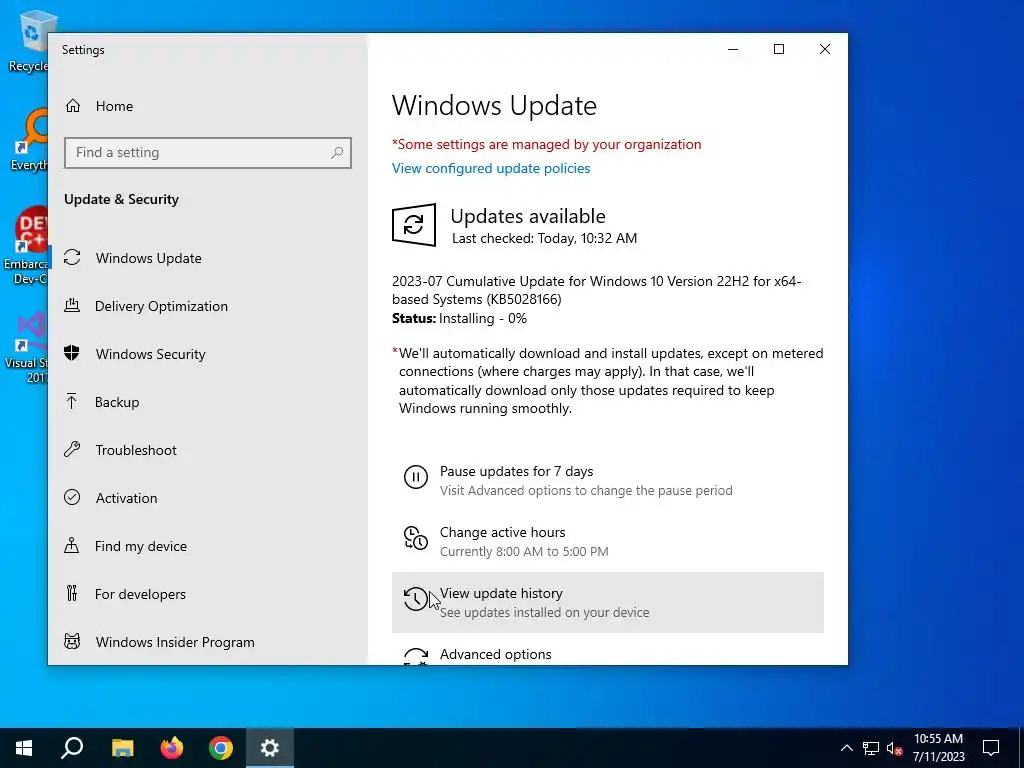The image size is (1024, 768).
Task: Click the Advanced options gear-arrows icon
Action: (416, 656)
